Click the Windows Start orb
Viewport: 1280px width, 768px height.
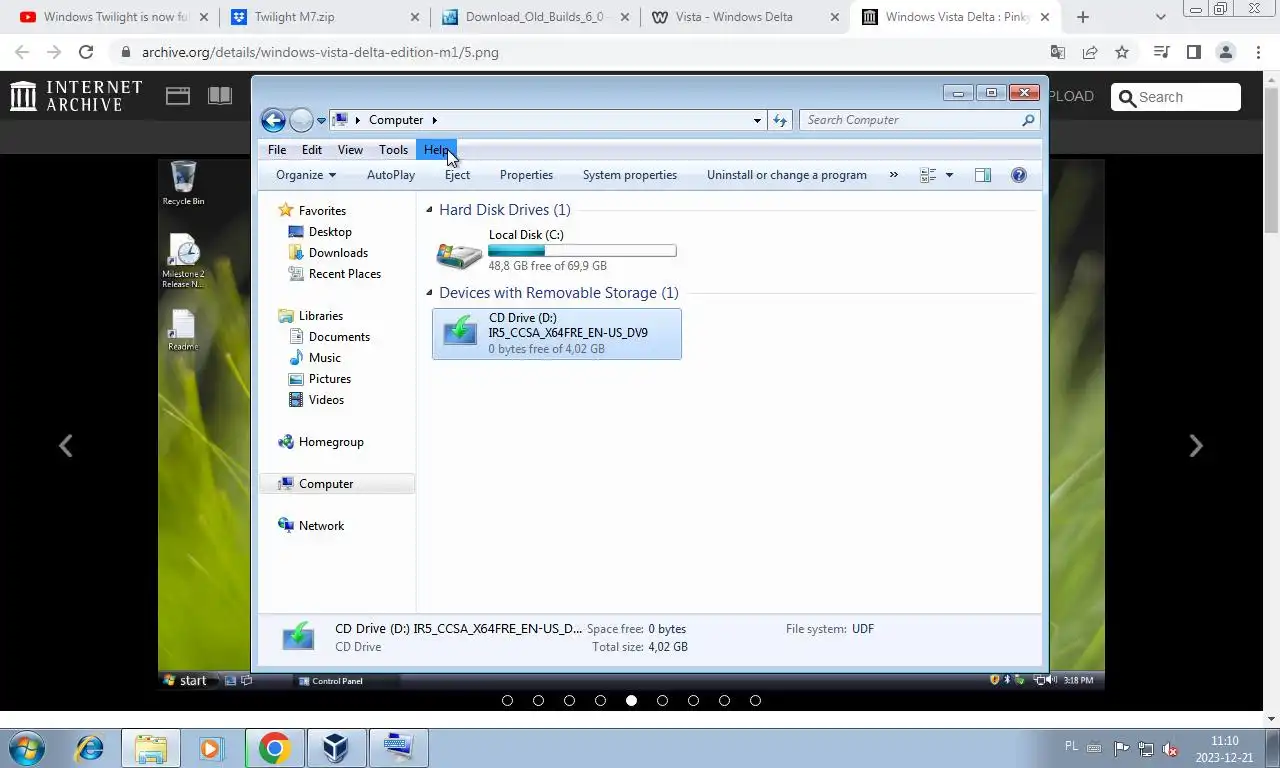(x=27, y=748)
